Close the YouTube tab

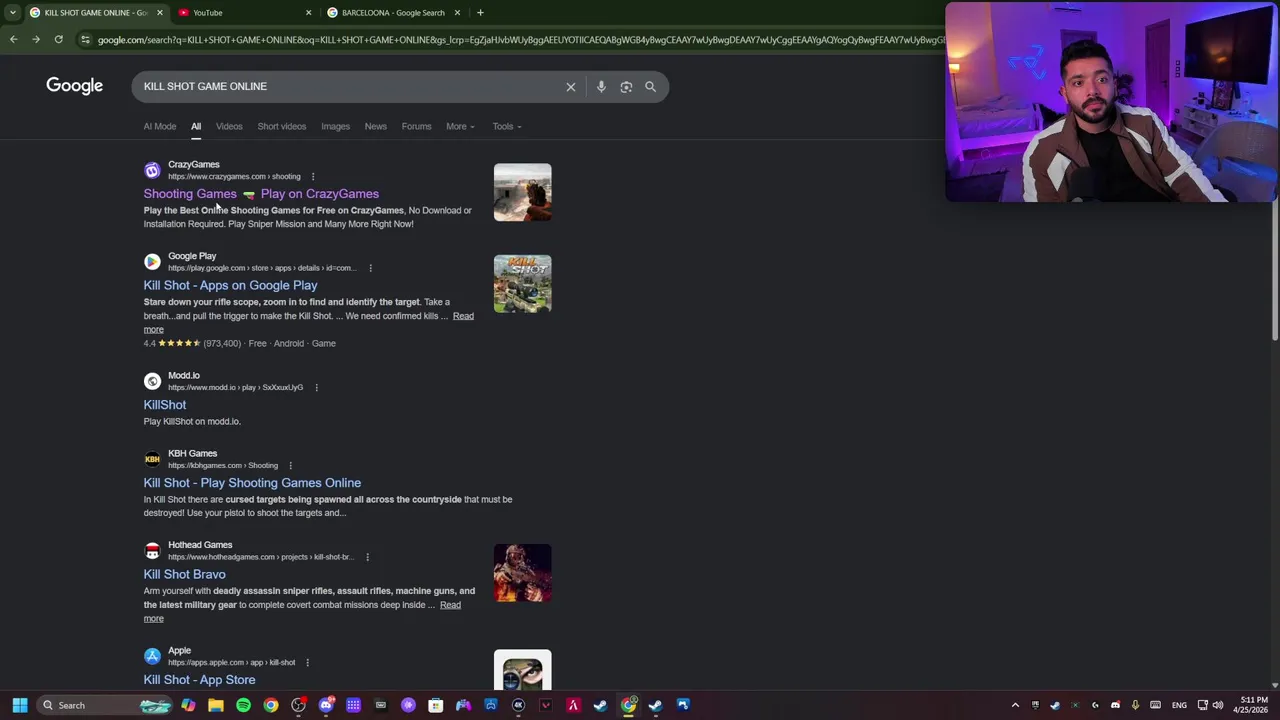(308, 13)
